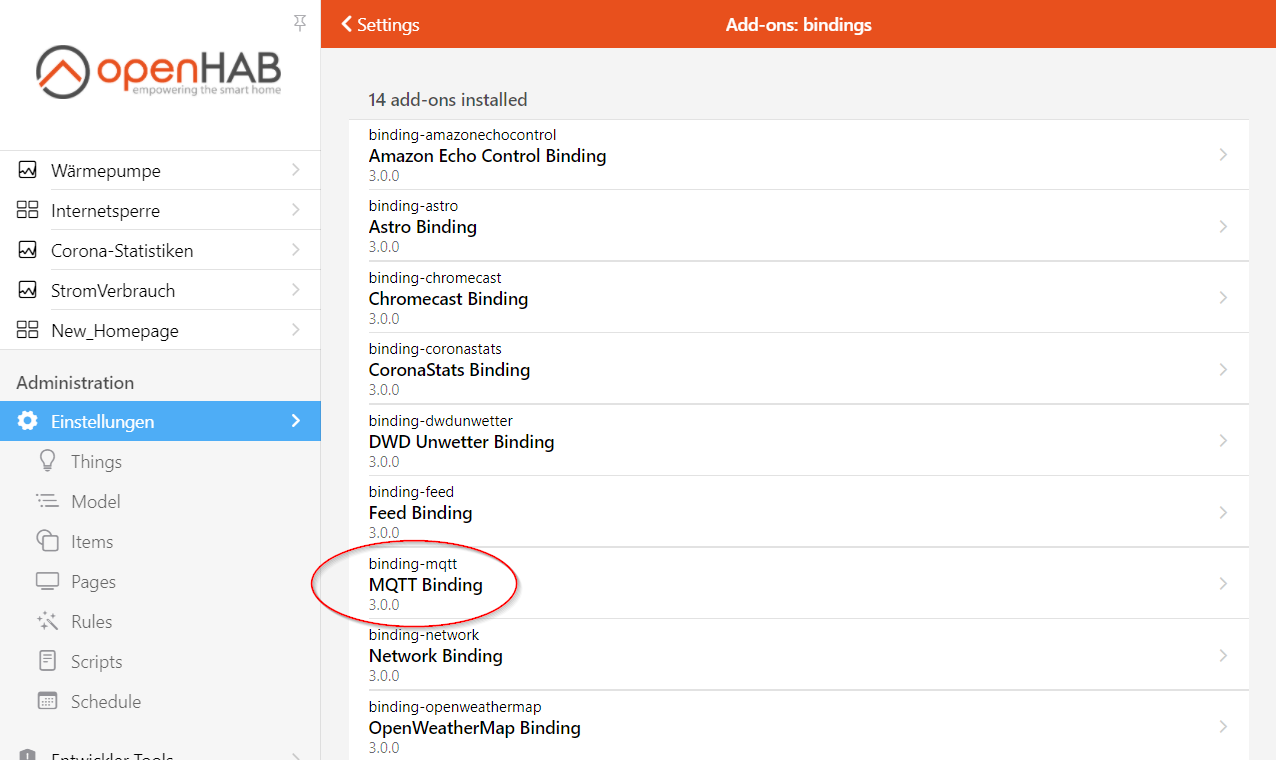Go back to Settings
1276x760 pixels.
pos(380,25)
